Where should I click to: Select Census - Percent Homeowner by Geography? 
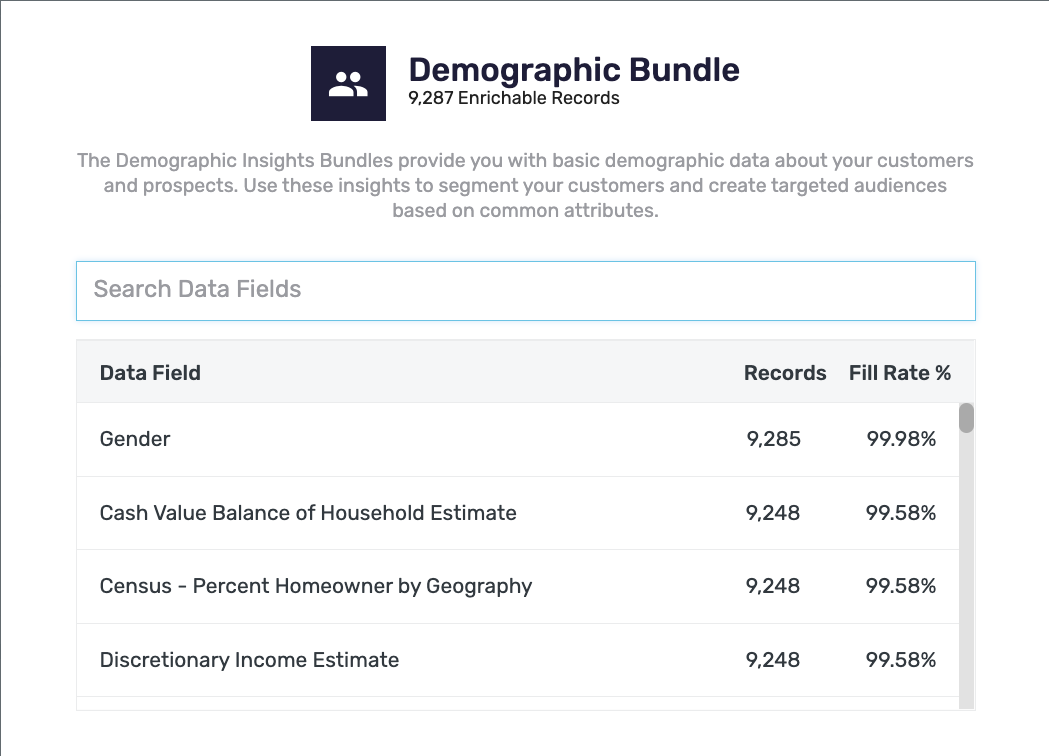(x=518, y=587)
